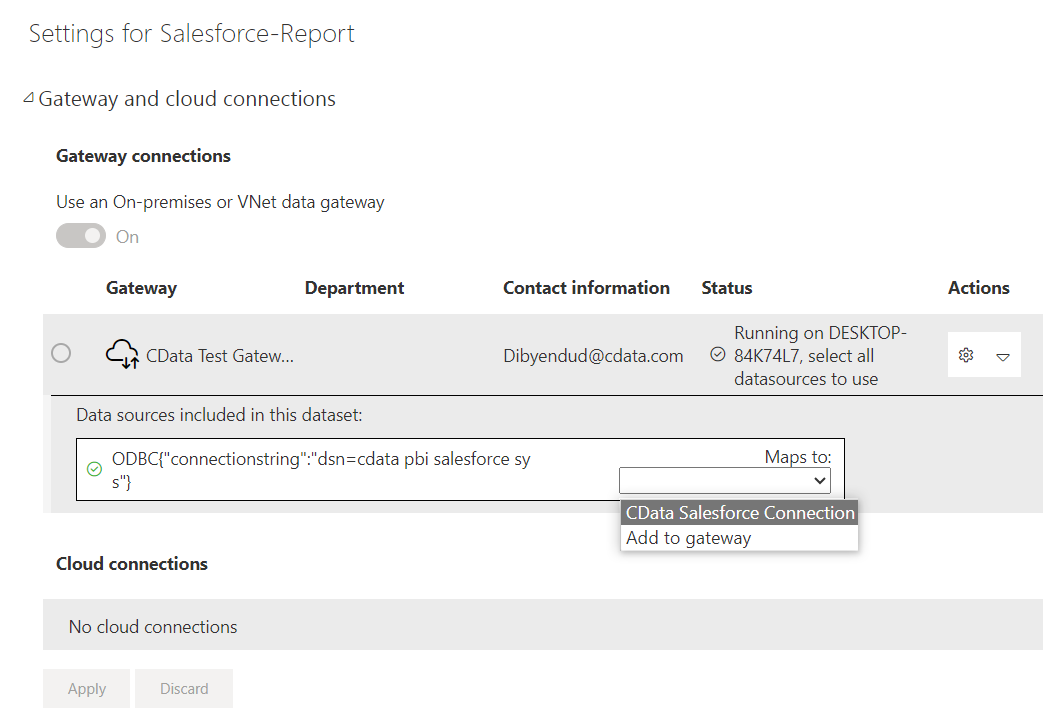Image resolution: width=1055 pixels, height=721 pixels.
Task: Click the CData Test Gateway name
Action: 220,355
